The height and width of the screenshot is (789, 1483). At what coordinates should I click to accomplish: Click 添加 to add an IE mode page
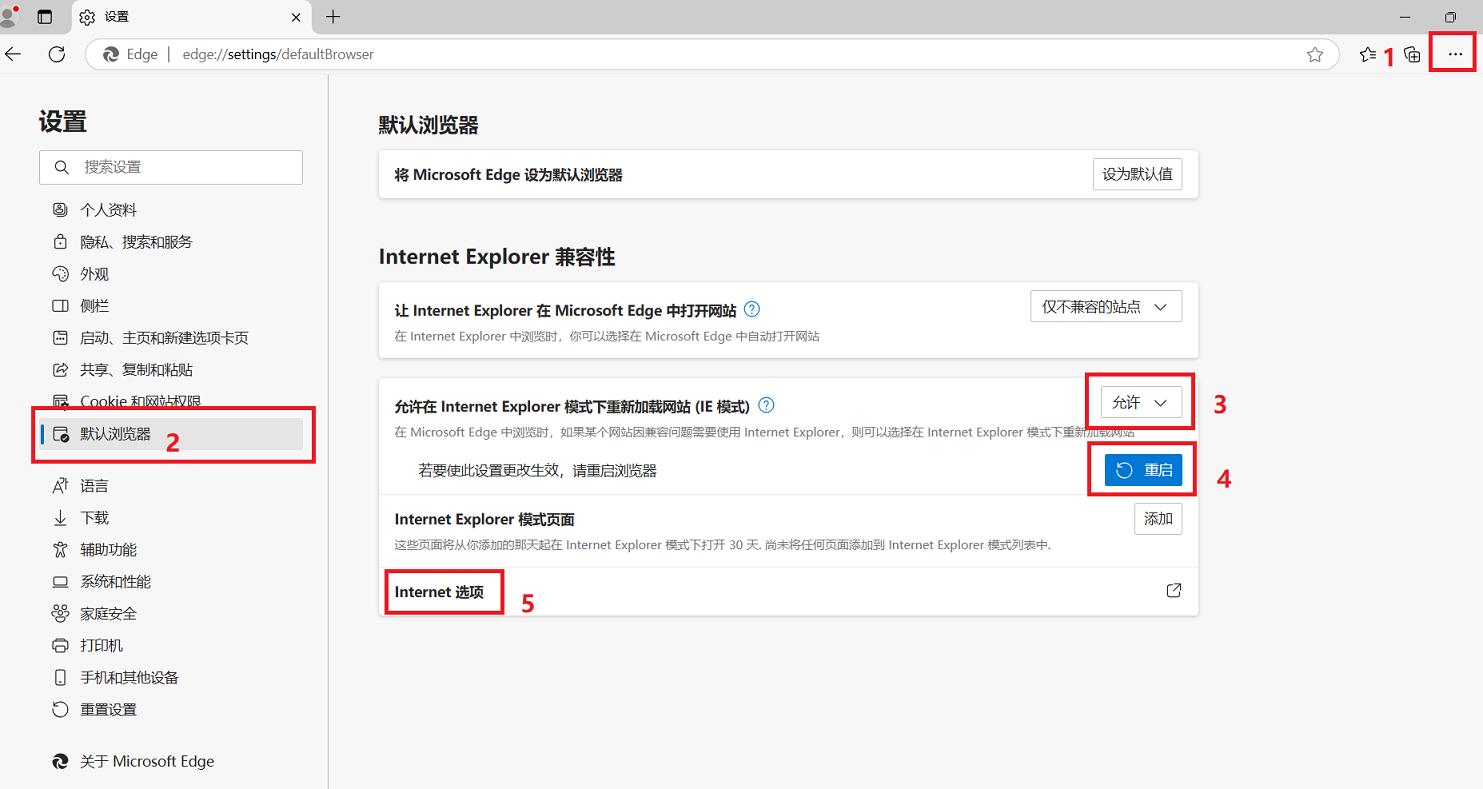pos(1158,519)
